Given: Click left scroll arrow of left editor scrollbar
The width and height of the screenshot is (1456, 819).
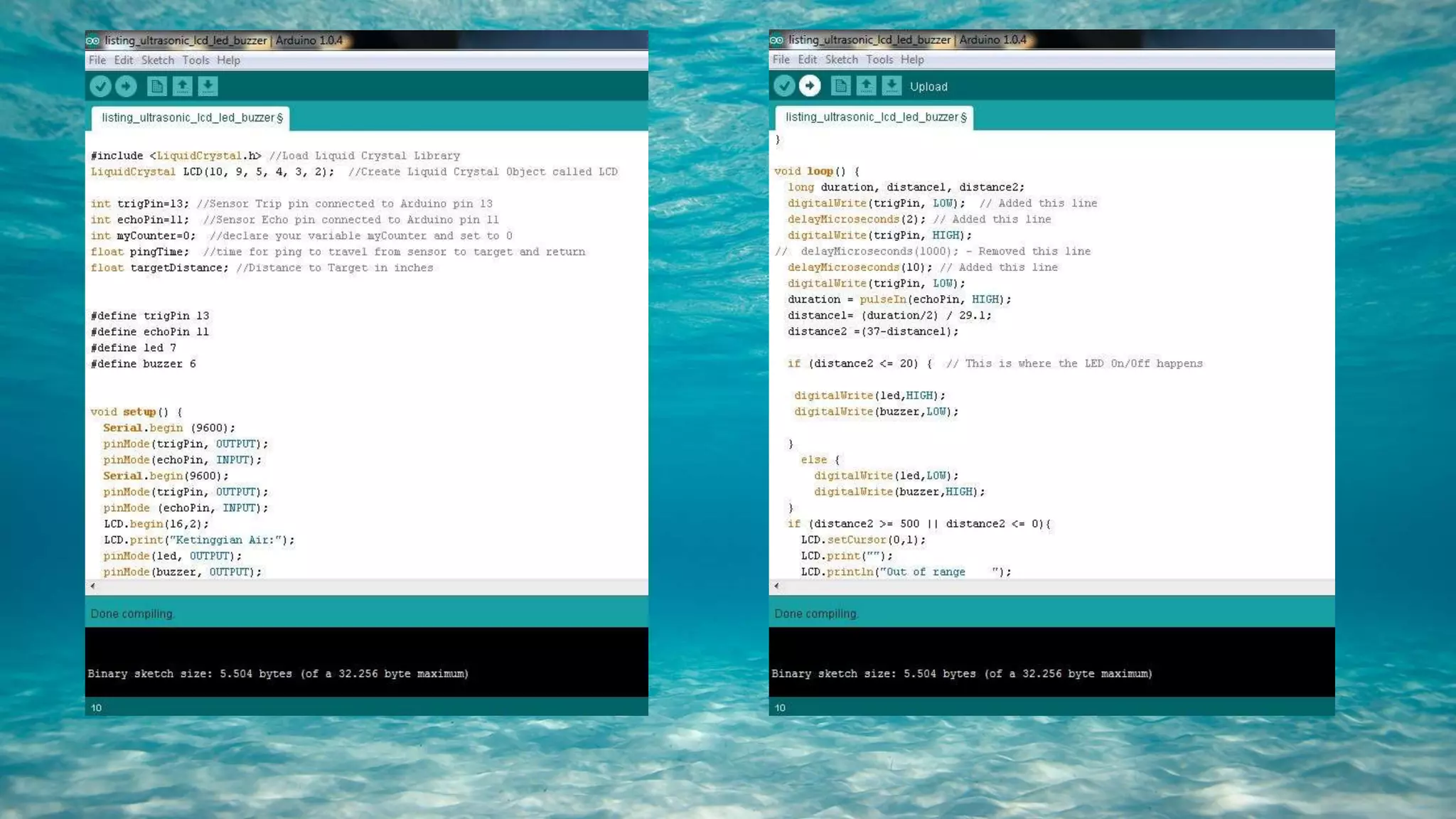Looking at the screenshot, I should tap(92, 586).
